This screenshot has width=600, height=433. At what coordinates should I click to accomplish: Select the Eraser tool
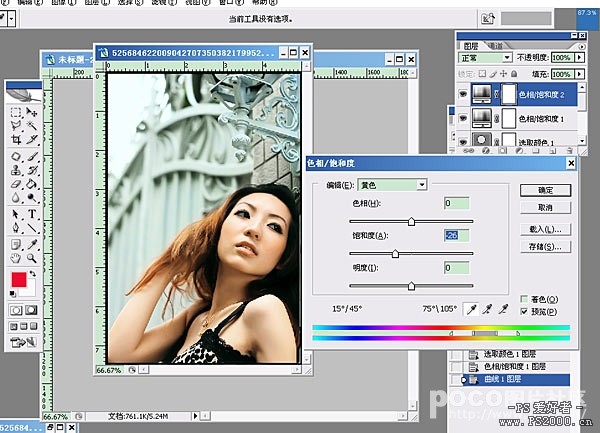tap(16, 184)
